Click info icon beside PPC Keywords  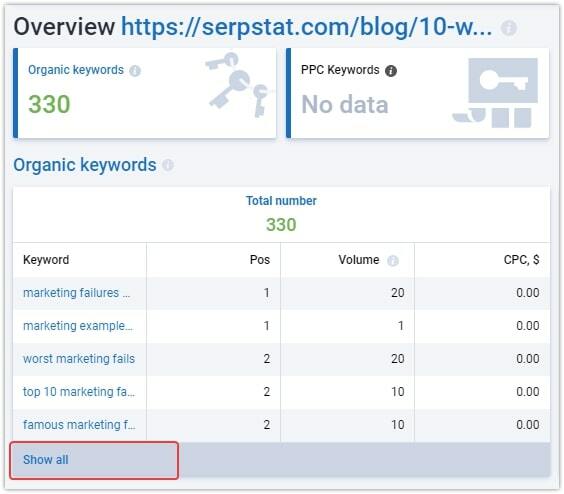tap(391, 71)
